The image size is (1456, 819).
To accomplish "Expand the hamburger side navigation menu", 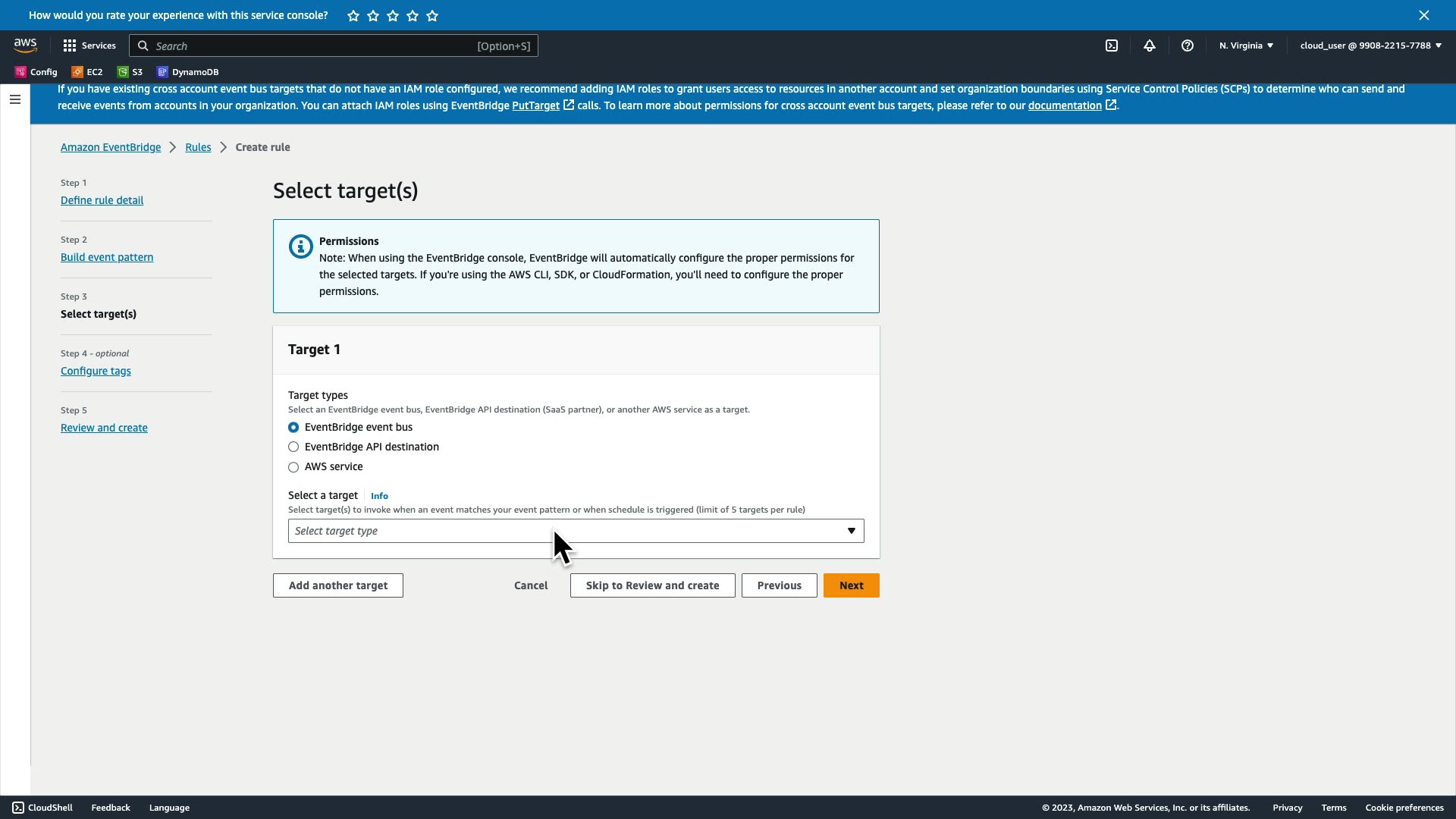I will pyautogui.click(x=15, y=99).
